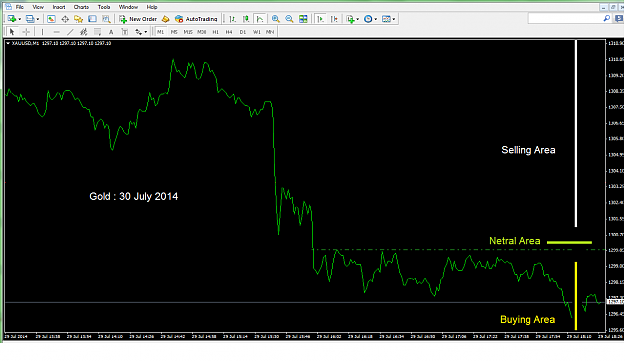
Task: Select the Trendline tool
Action: [70, 32]
